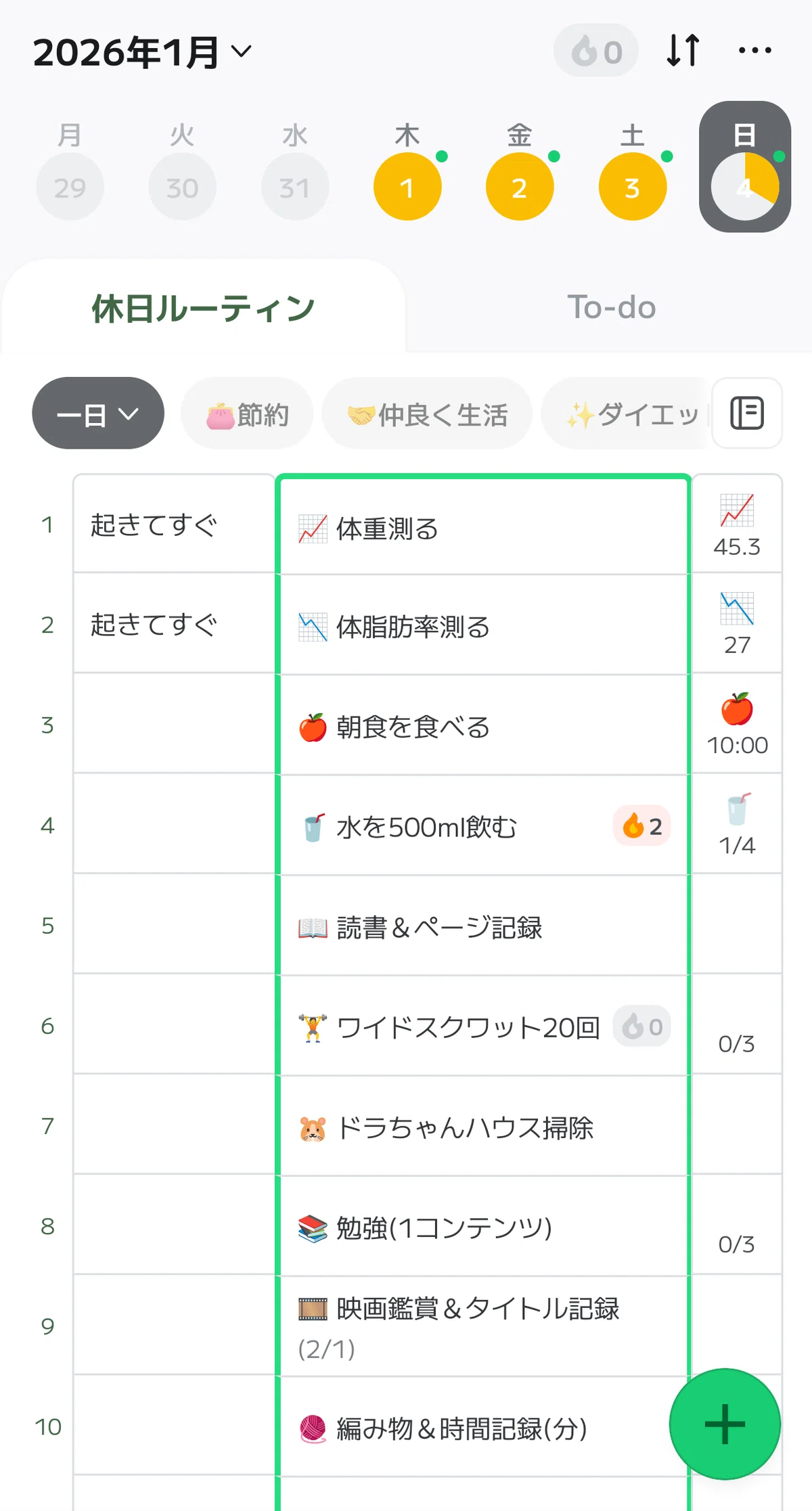Tap the 0/3 counter for wide squats
The image size is (812, 1511).
pos(737,1043)
